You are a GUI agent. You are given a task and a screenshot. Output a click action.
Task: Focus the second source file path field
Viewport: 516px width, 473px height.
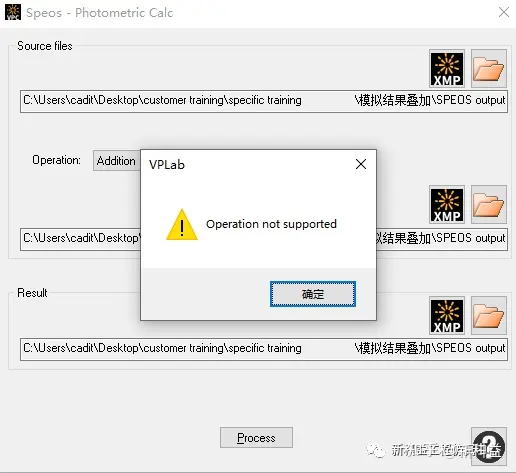point(264,239)
